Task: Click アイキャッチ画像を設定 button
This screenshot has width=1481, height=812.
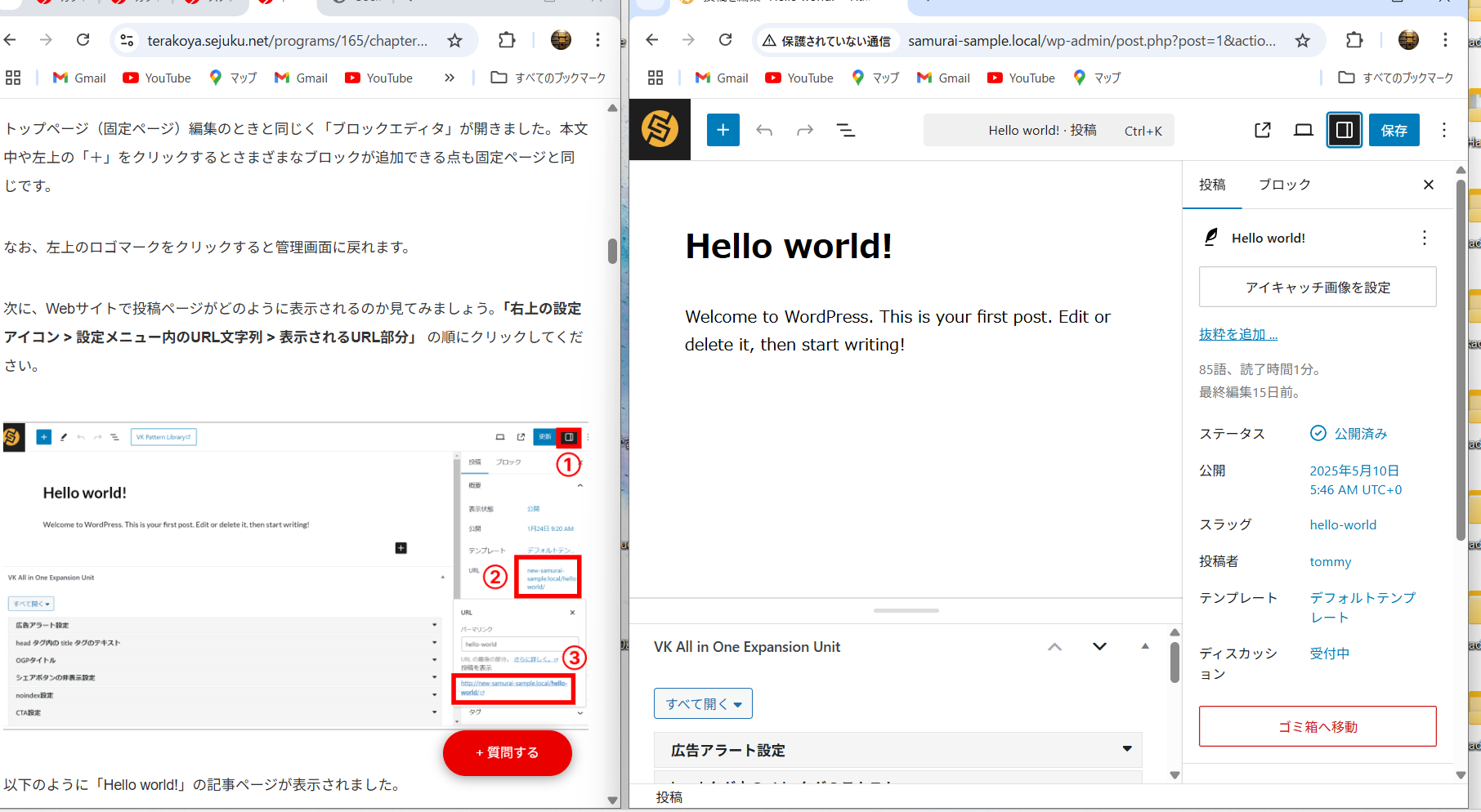Action: [x=1318, y=287]
